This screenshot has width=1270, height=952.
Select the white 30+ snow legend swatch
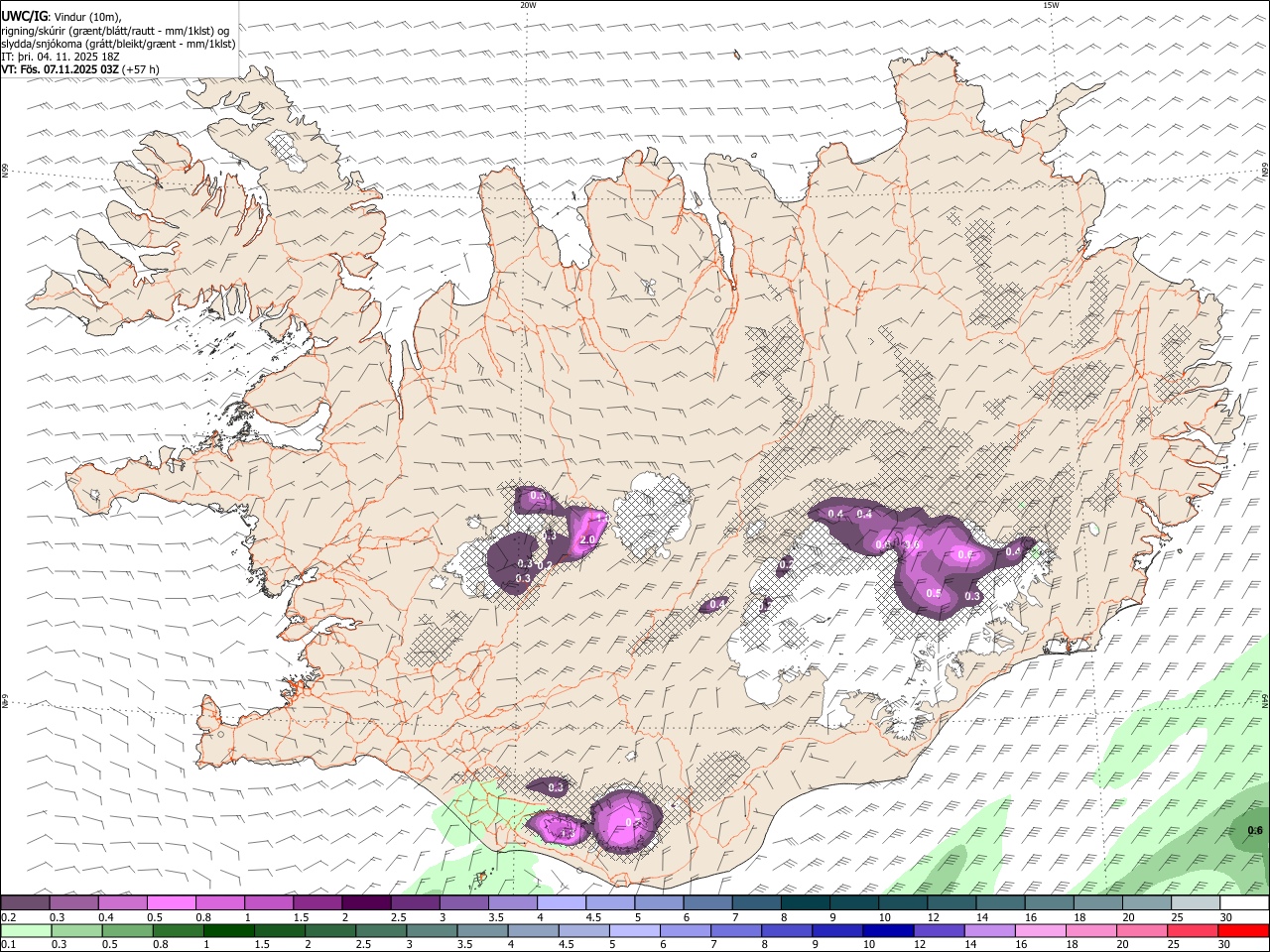pyautogui.click(x=1244, y=902)
